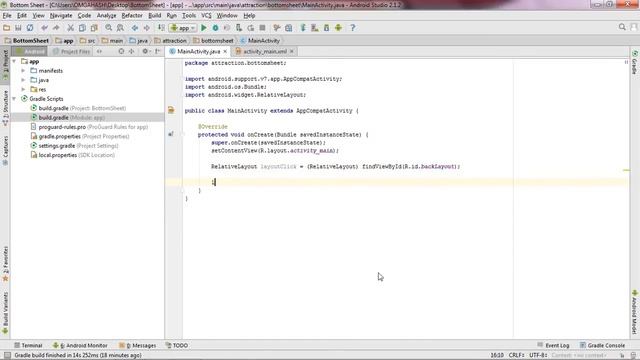This screenshot has height=360, width=640.
Task: Click the Find magnifier icon
Action: pos(109,28)
